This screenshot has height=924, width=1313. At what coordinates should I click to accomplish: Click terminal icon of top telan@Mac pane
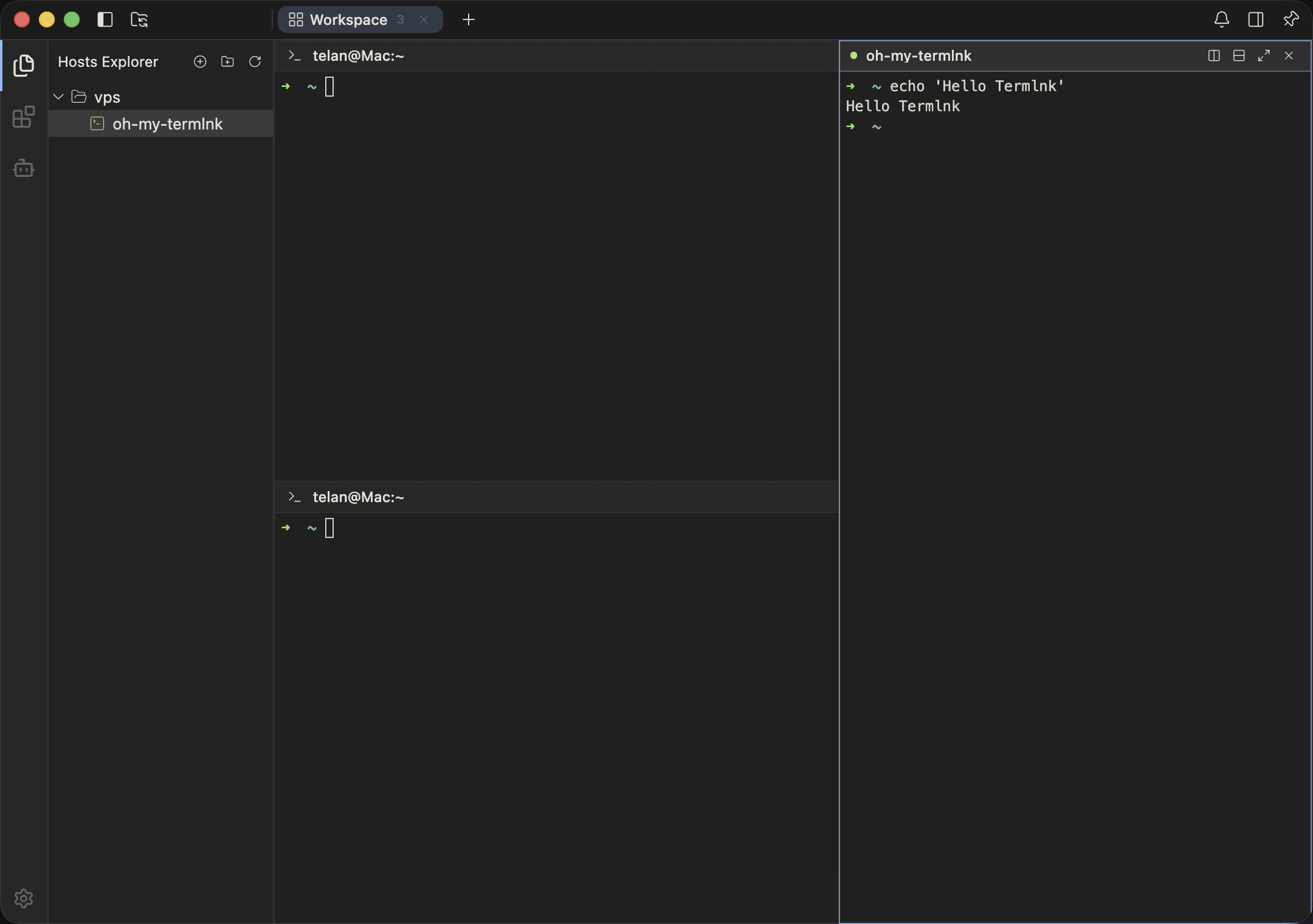pos(295,55)
